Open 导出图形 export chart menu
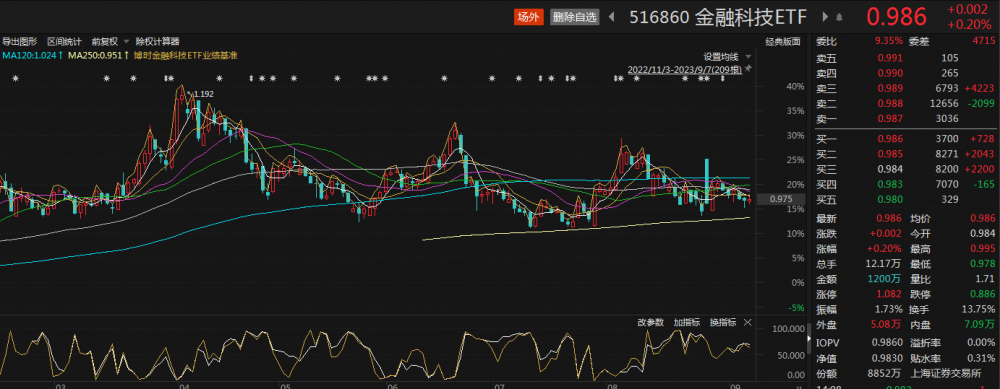 [20, 41]
